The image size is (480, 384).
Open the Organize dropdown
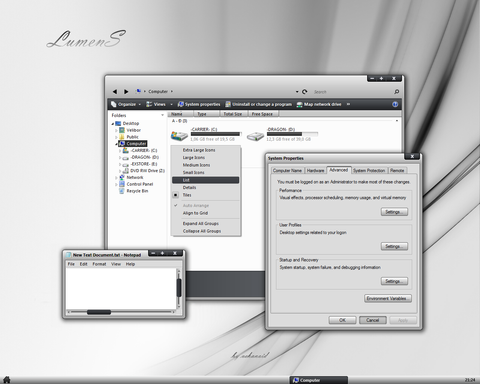click(x=126, y=104)
